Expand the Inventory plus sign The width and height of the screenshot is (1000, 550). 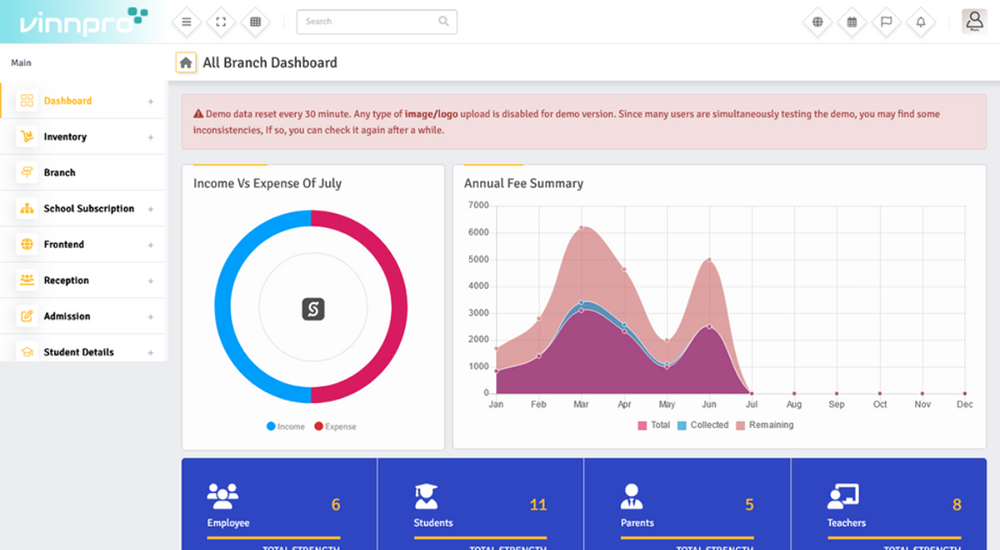pyautogui.click(x=151, y=137)
